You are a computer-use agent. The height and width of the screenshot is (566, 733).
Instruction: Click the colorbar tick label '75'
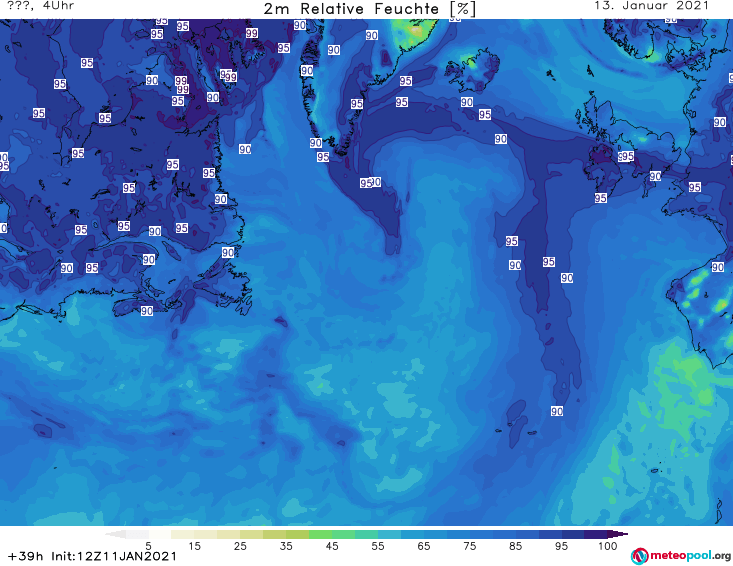coord(469,546)
